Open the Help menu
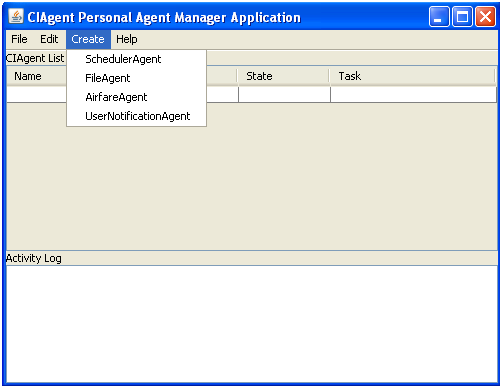502x388 pixels. click(x=127, y=39)
